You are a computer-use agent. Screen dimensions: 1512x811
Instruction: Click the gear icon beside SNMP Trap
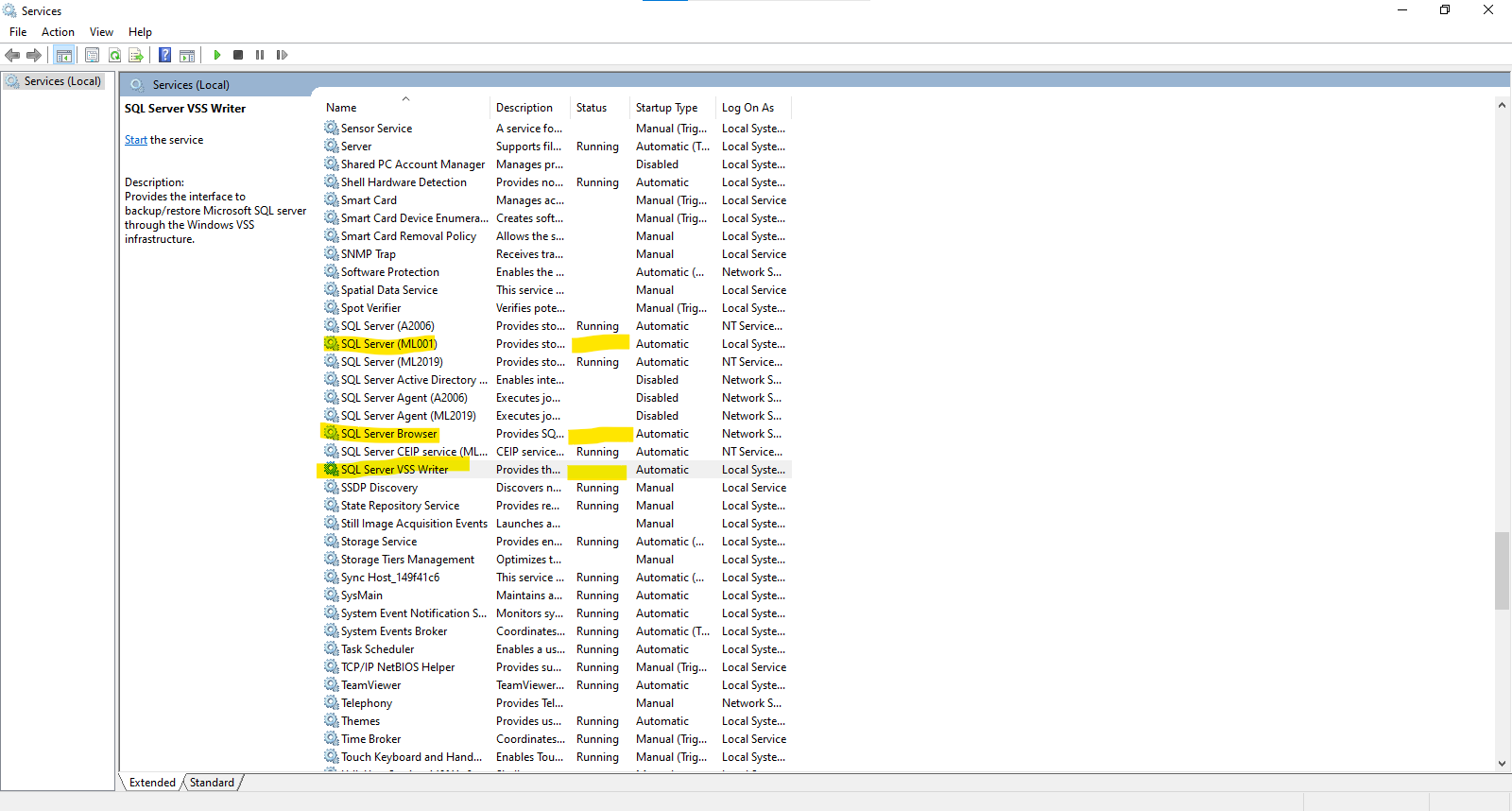(x=332, y=253)
